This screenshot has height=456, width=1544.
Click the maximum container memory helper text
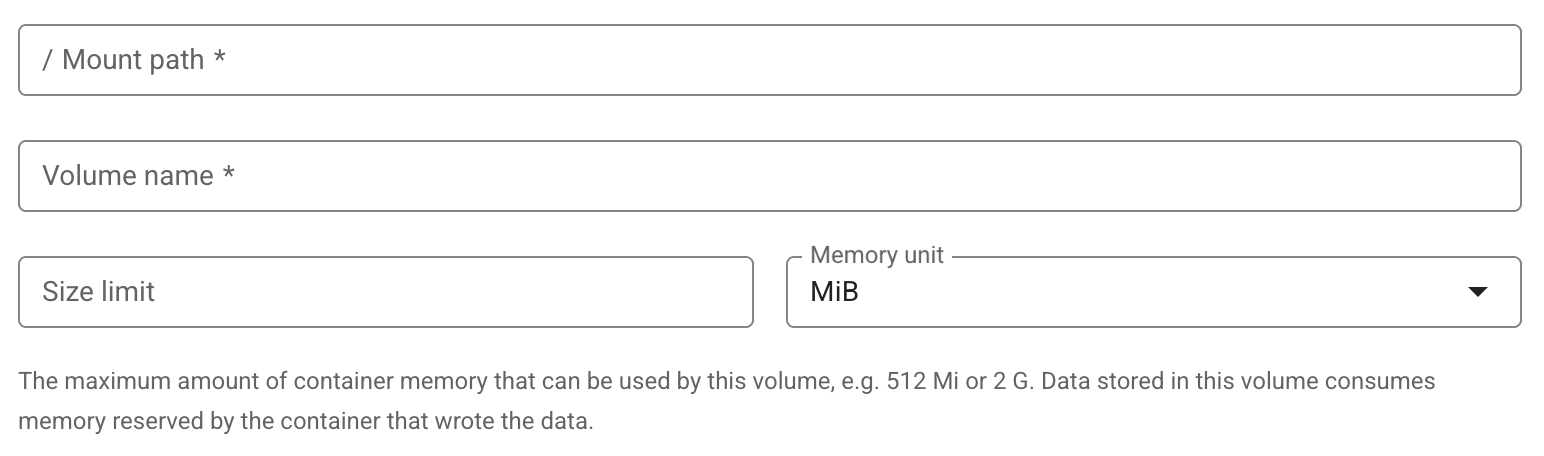[x=400, y=382]
